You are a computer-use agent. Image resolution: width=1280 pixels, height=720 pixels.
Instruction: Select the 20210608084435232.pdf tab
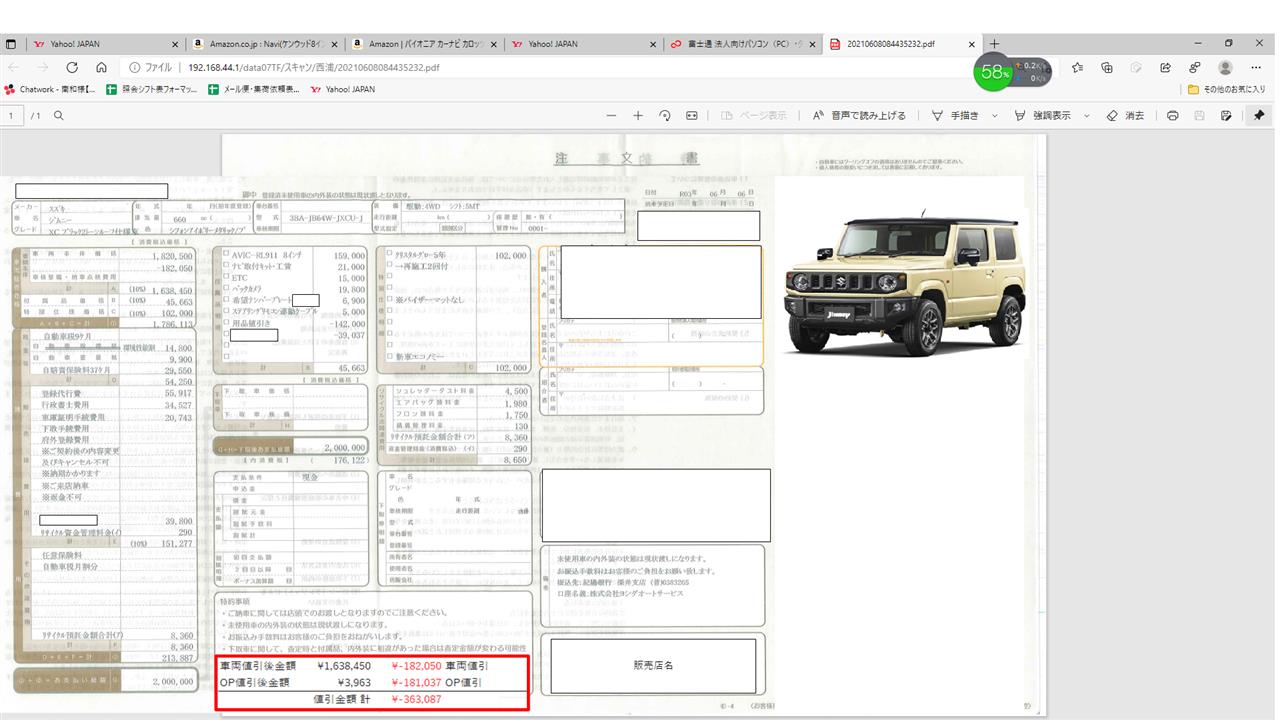pyautogui.click(x=903, y=44)
